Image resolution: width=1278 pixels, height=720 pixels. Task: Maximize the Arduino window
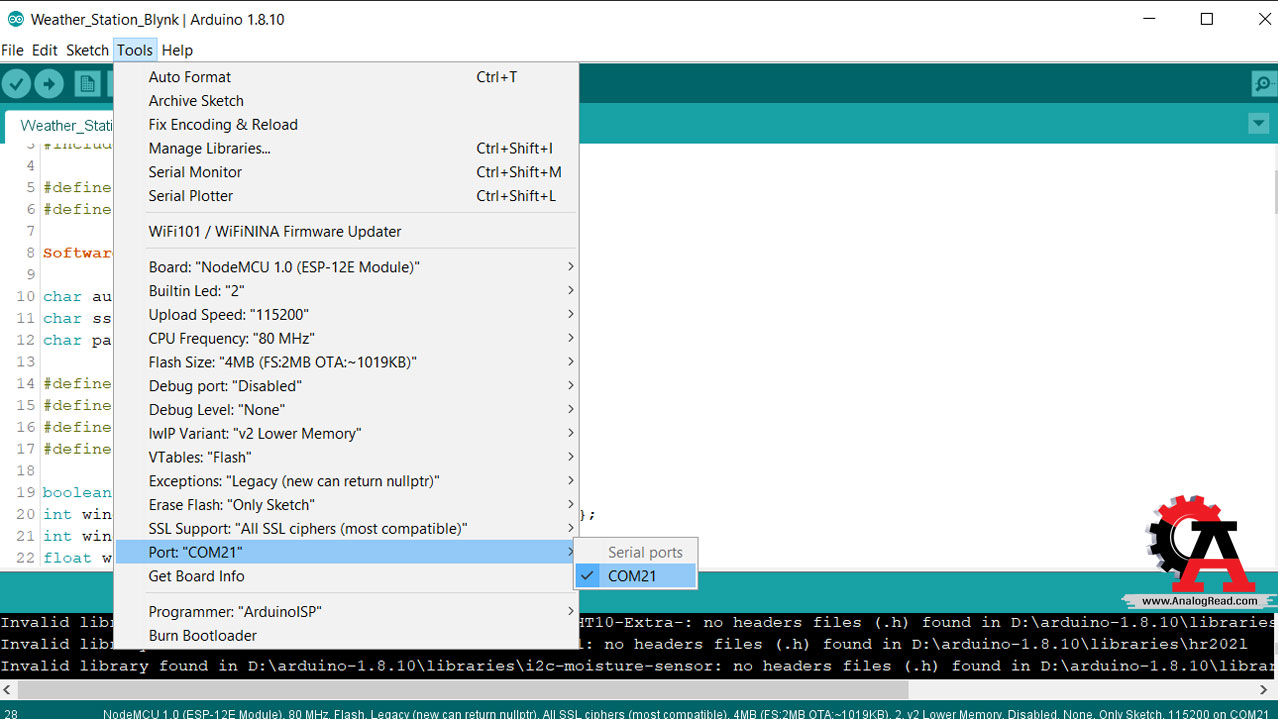1207,19
